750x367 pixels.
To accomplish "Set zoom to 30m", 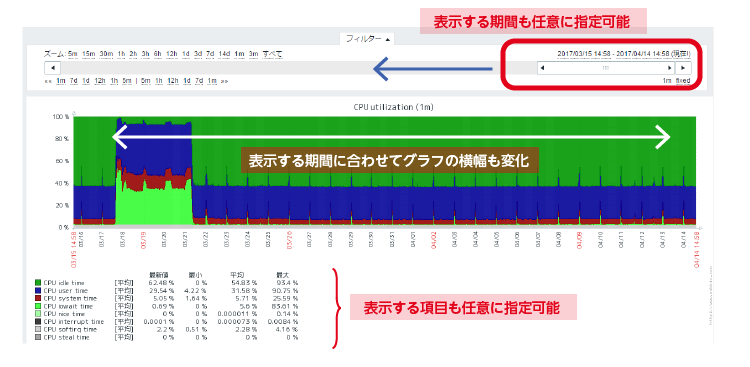I will [x=107, y=54].
